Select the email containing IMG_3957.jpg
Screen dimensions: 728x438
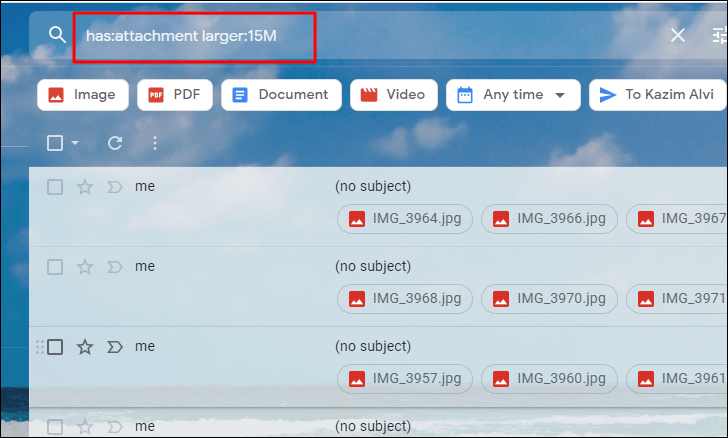55,347
